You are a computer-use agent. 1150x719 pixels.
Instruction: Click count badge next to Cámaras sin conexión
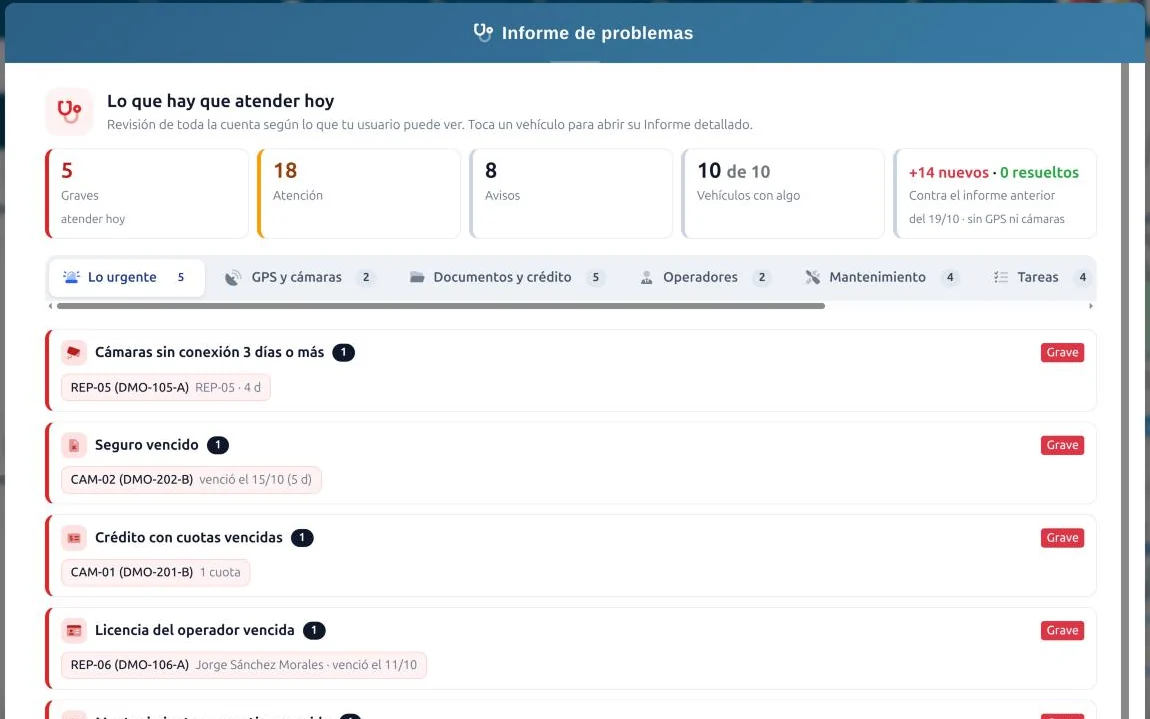pyautogui.click(x=343, y=353)
